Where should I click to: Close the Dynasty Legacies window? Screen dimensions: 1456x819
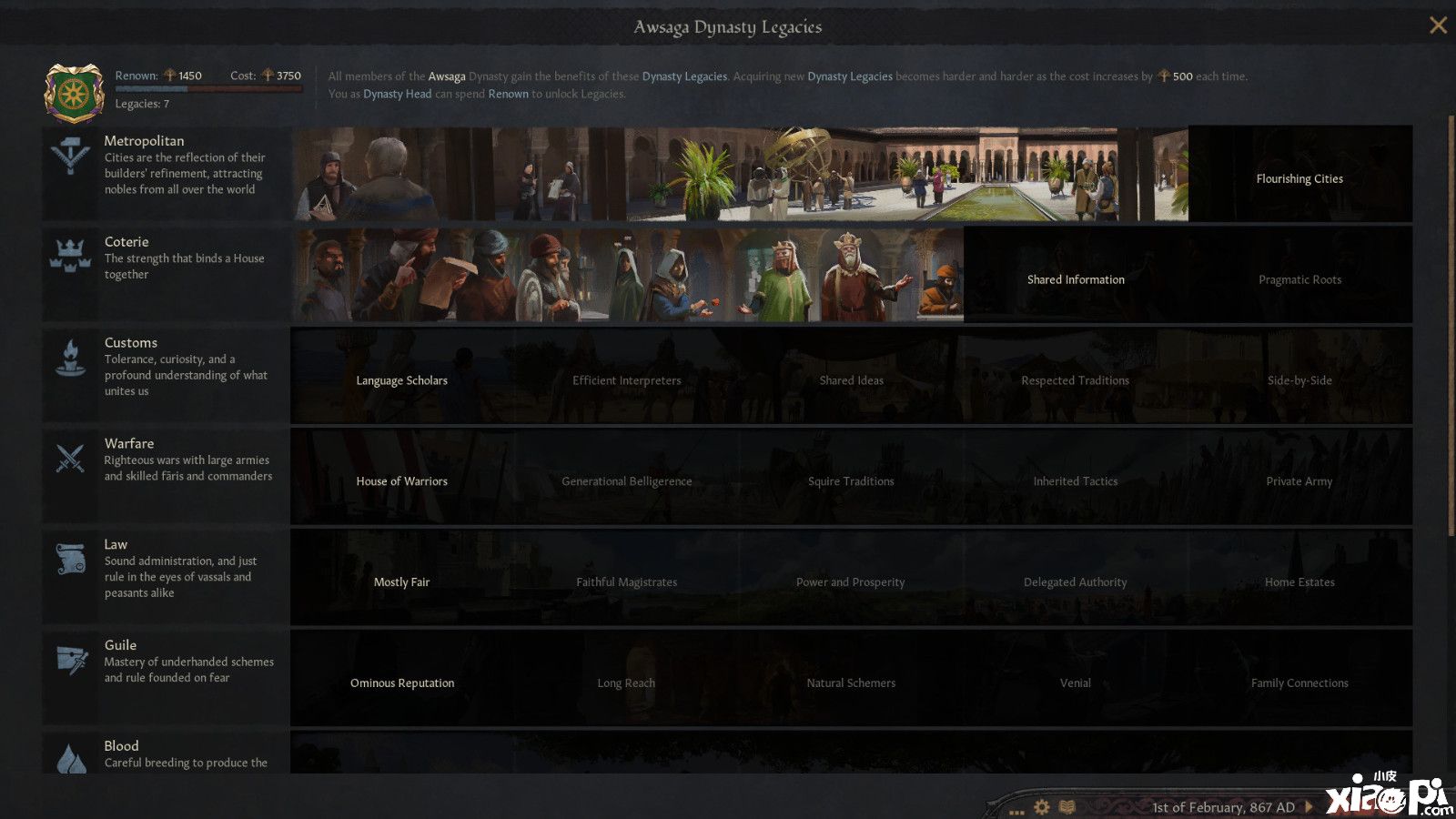[x=1438, y=25]
